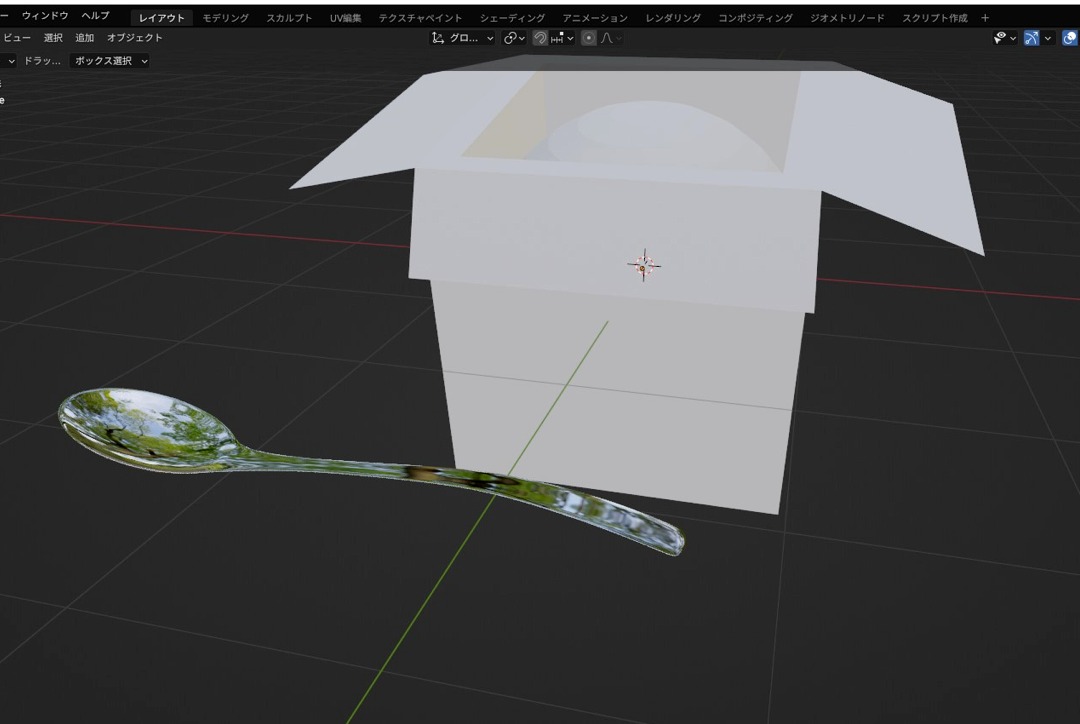Screen dimensions: 1080x724
Task: Expand the gizmo options dropdown arrow
Action: coord(1048,38)
